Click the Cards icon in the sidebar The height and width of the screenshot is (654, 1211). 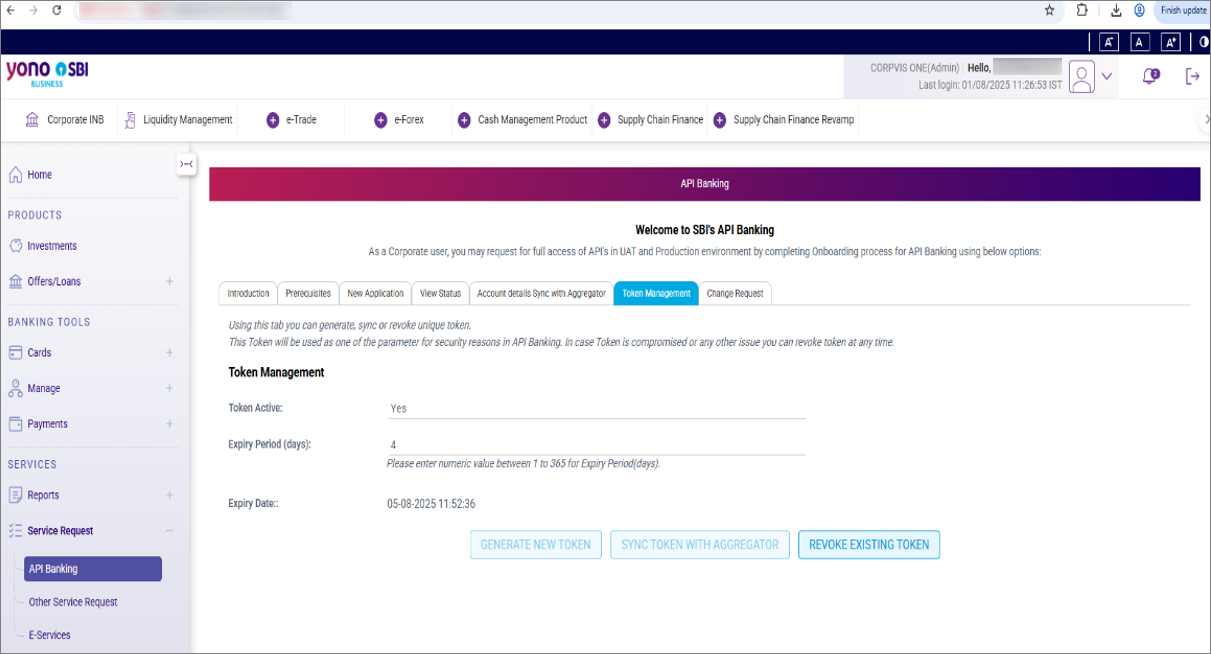[x=15, y=353]
